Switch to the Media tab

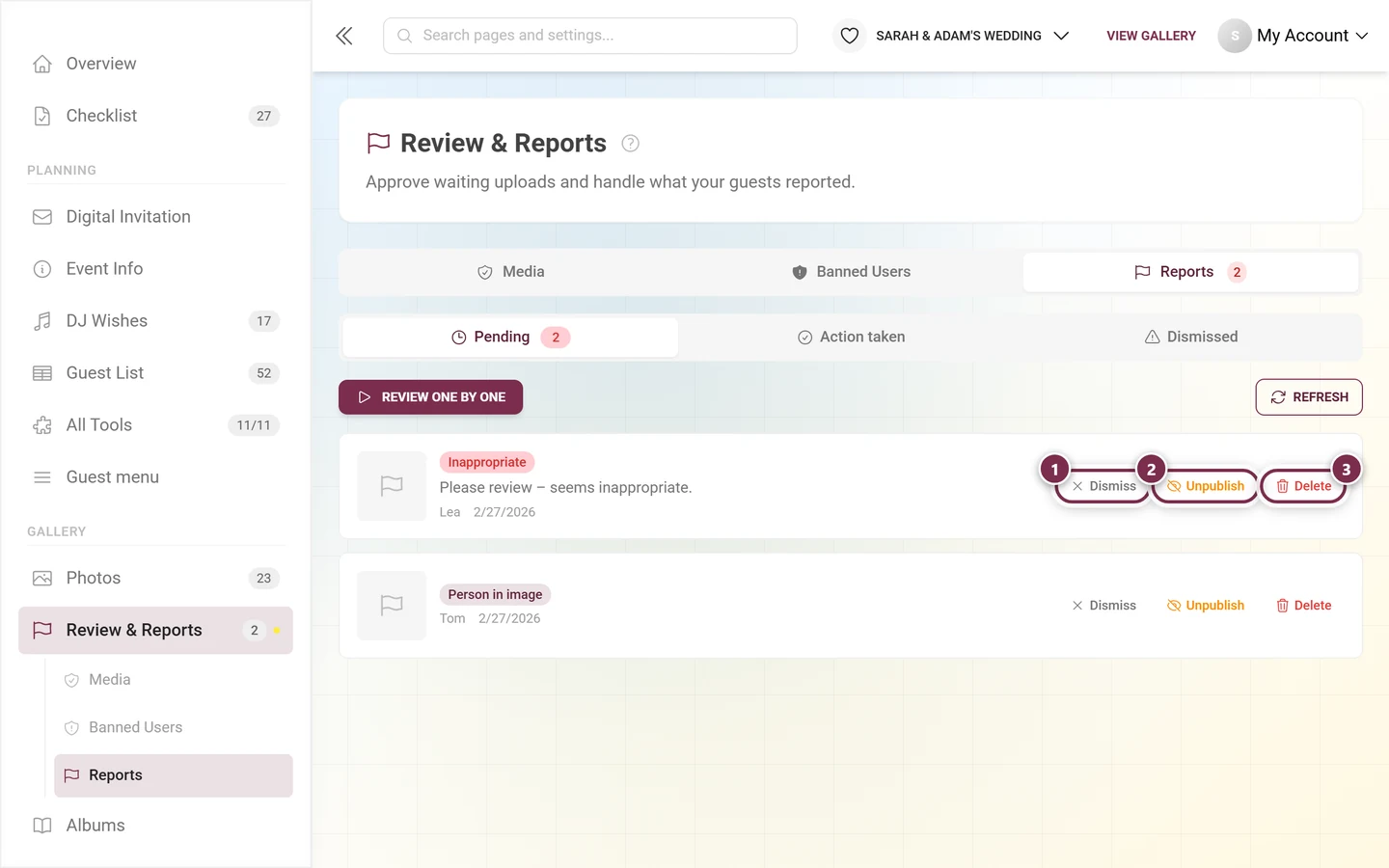coord(511,272)
